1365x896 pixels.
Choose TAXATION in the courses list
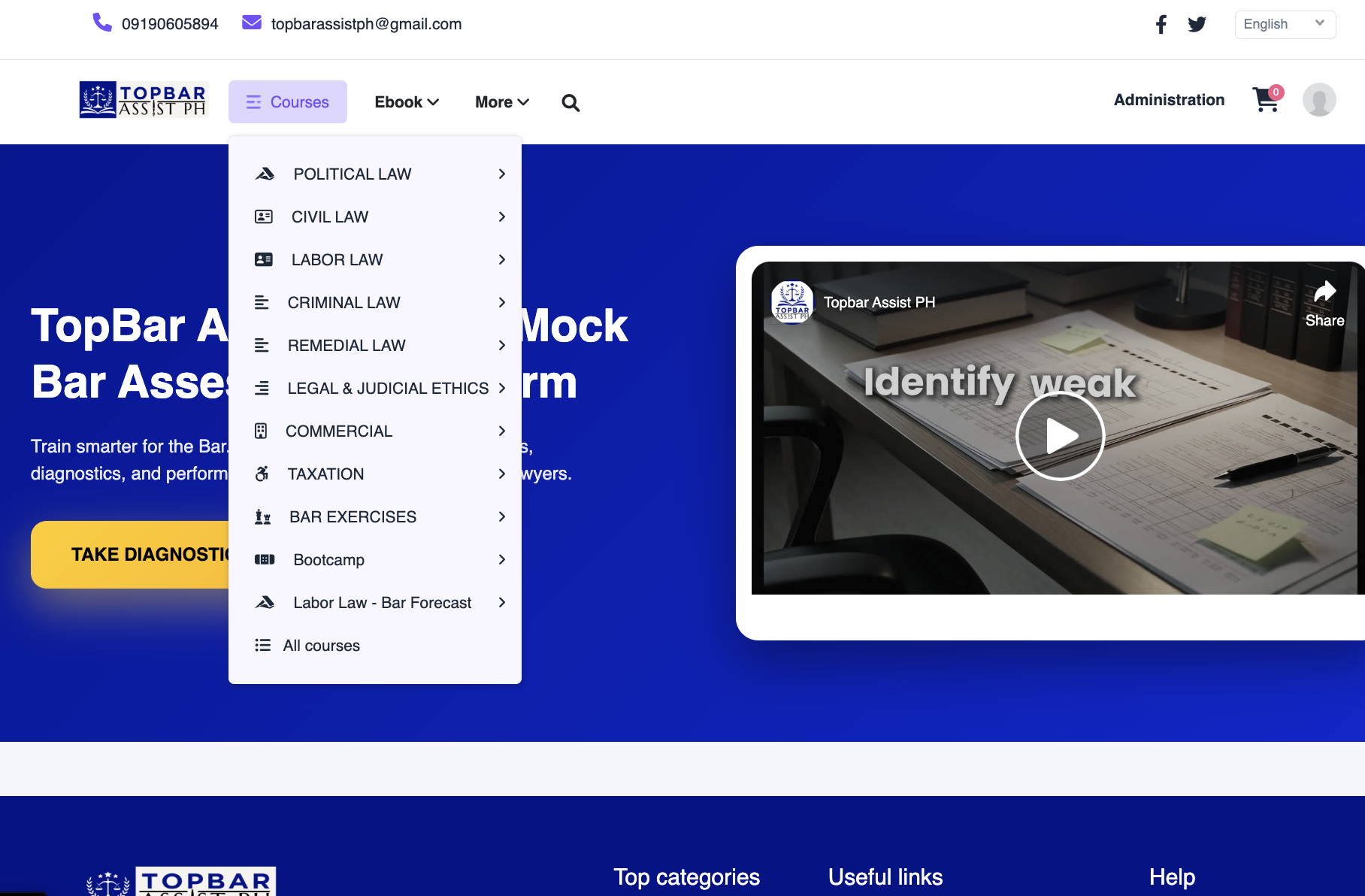[325, 474]
